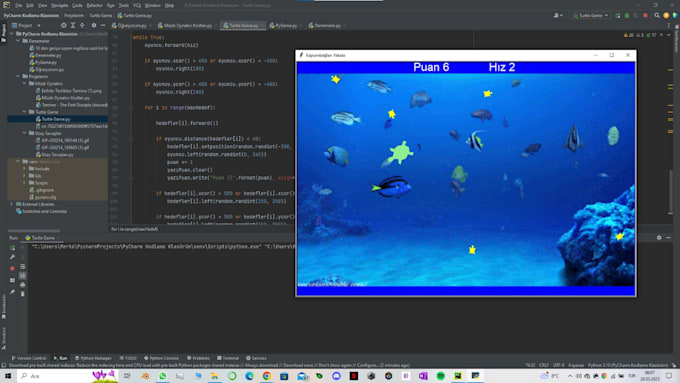Image resolution: width=680 pixels, height=383 pixels.
Task: Open the Services tool window
Action: coord(256,358)
